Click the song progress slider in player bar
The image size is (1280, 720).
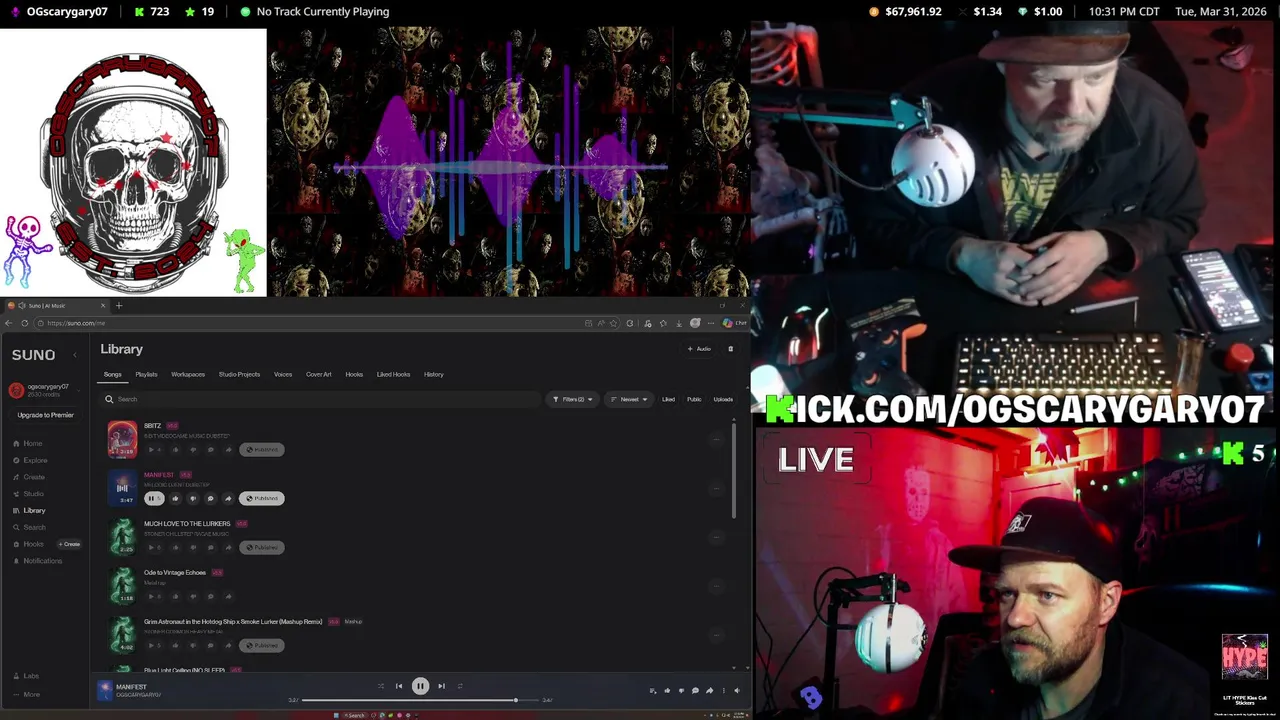(x=421, y=700)
